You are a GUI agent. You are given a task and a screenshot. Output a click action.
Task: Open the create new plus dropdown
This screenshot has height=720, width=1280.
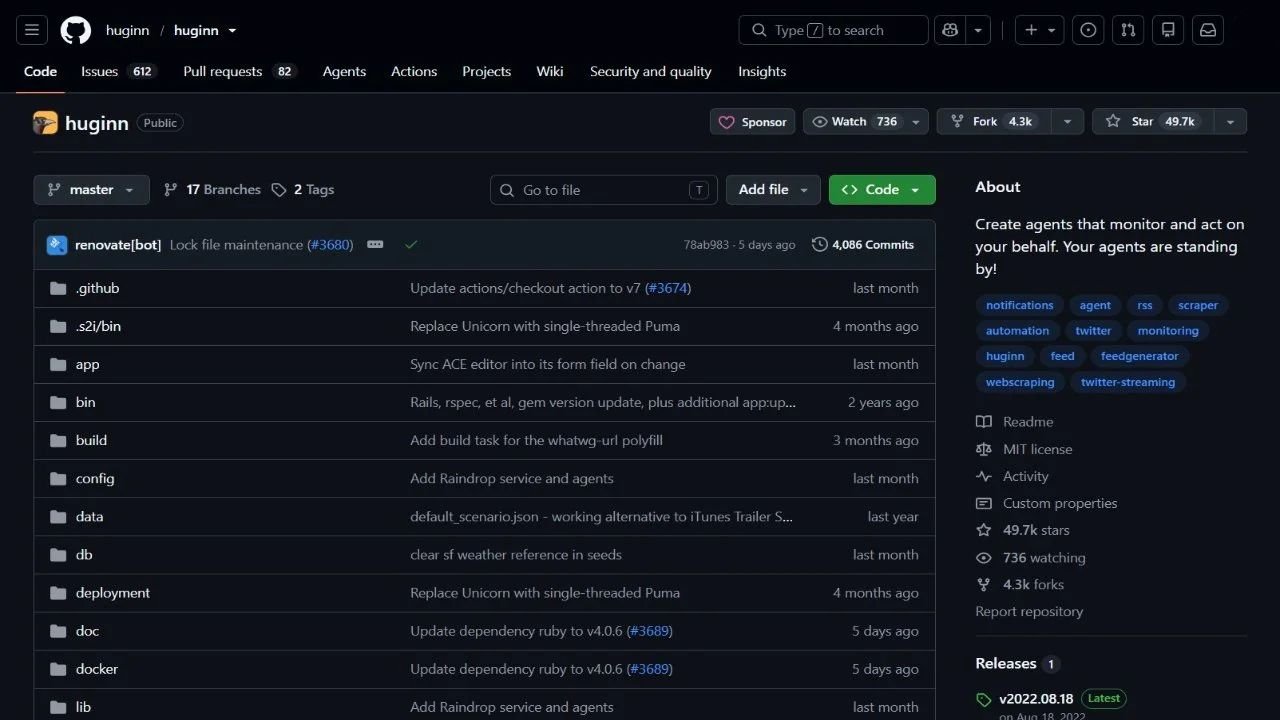1040,30
